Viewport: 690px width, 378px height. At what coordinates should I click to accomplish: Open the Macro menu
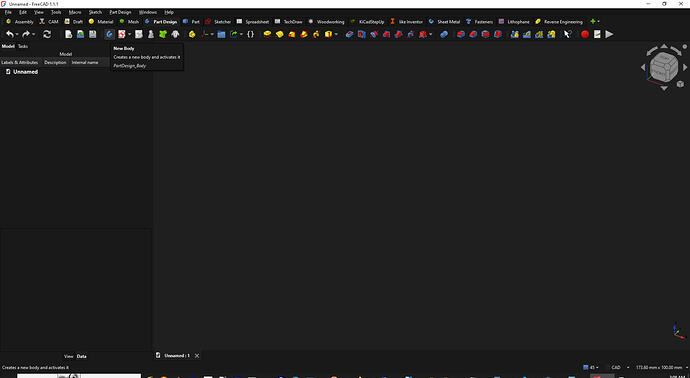tap(75, 12)
